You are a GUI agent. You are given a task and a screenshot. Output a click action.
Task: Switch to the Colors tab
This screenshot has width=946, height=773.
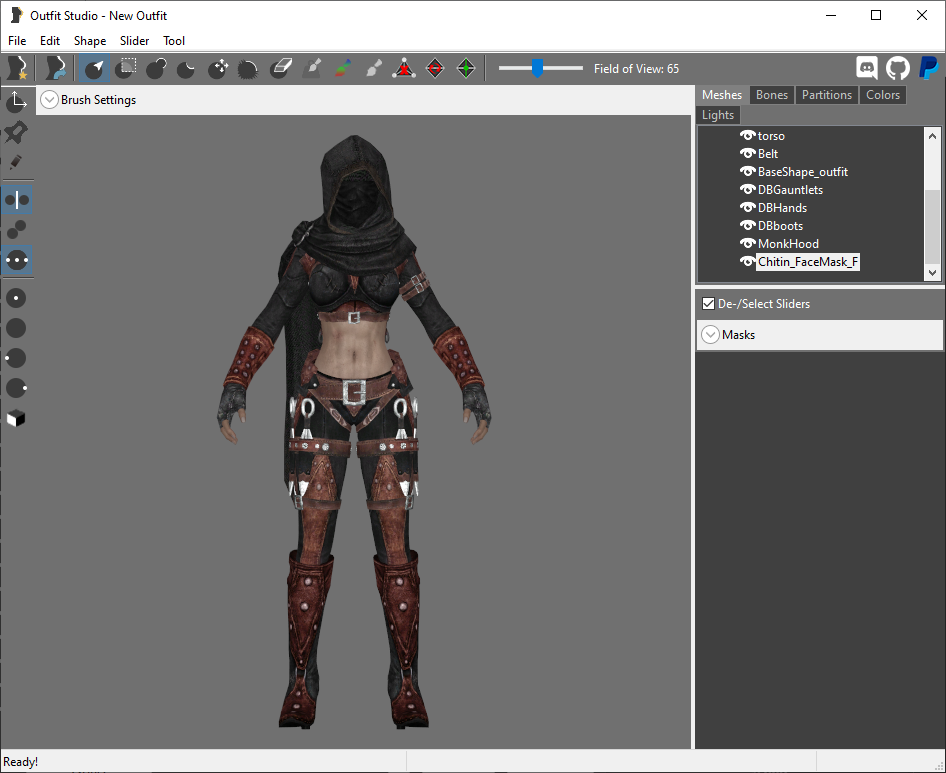(x=883, y=95)
